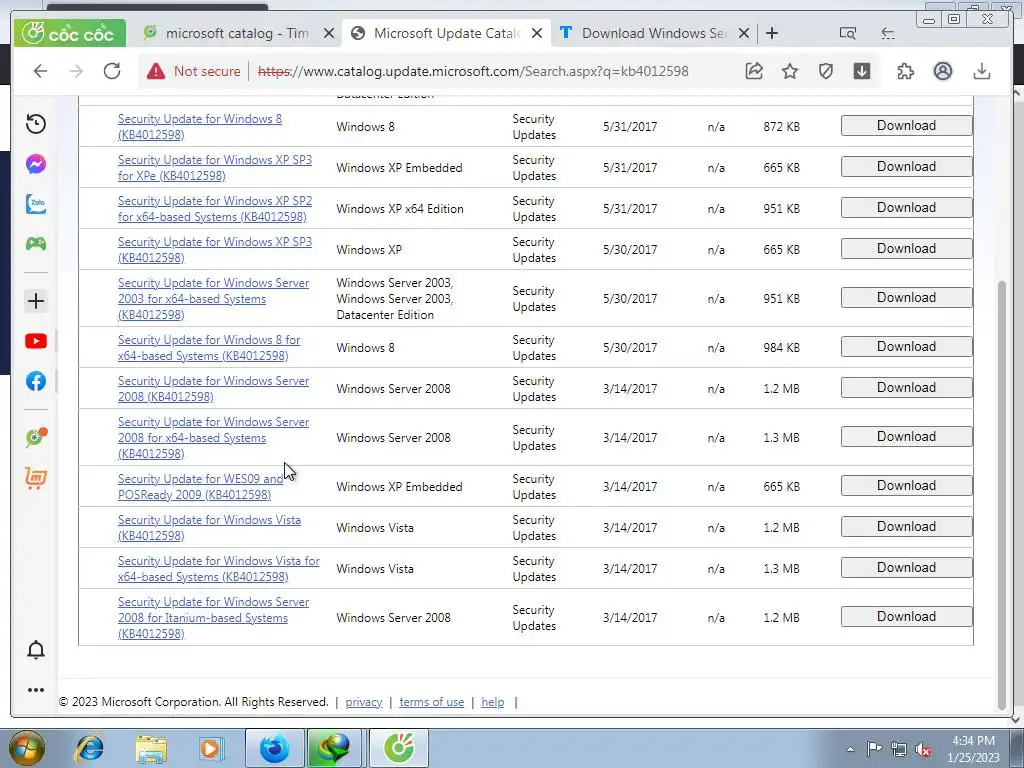Open Messenger in the sidebar
This screenshot has height=768, width=1024.
(36, 163)
